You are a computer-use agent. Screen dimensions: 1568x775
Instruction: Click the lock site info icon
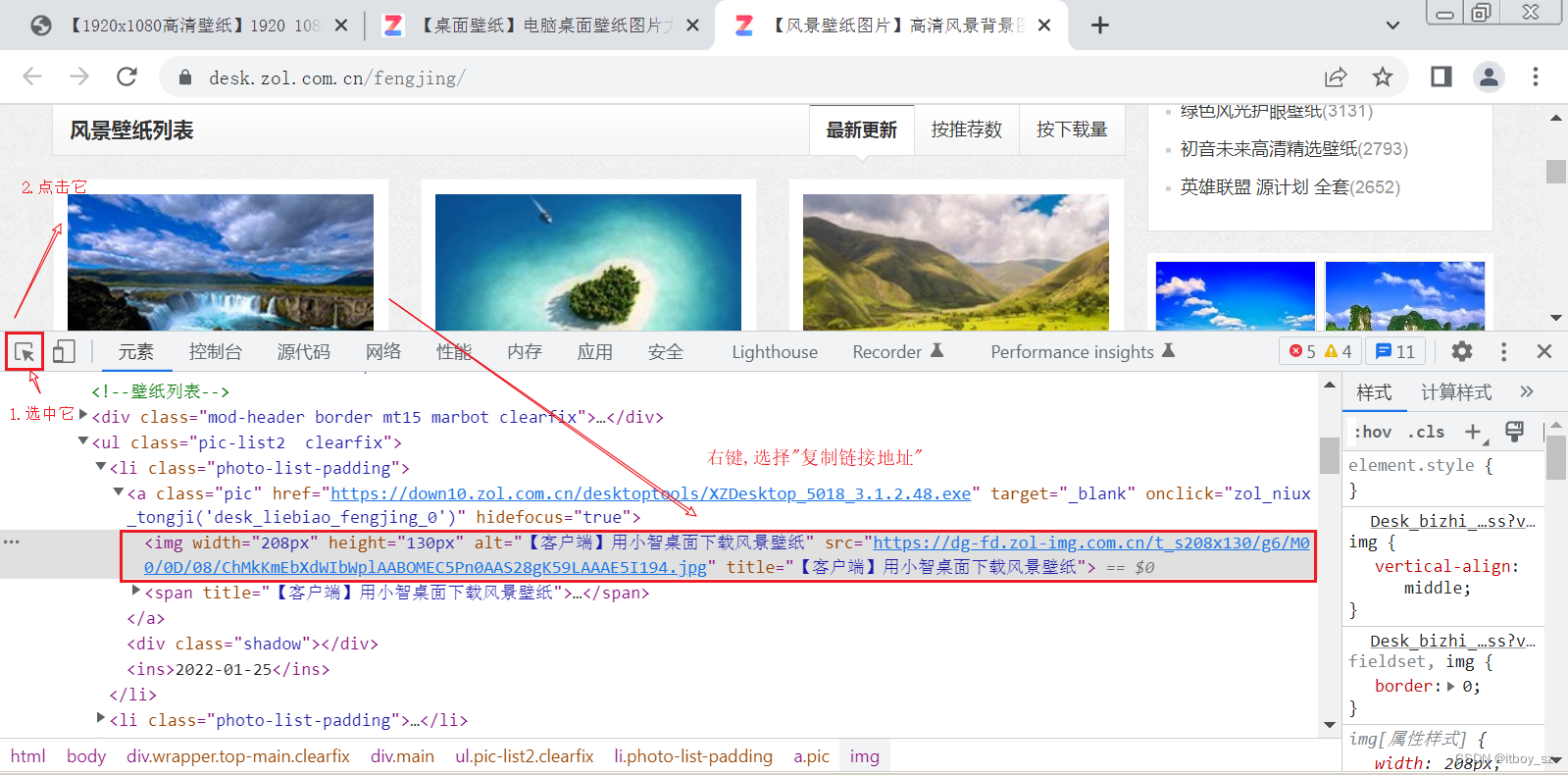tap(183, 77)
